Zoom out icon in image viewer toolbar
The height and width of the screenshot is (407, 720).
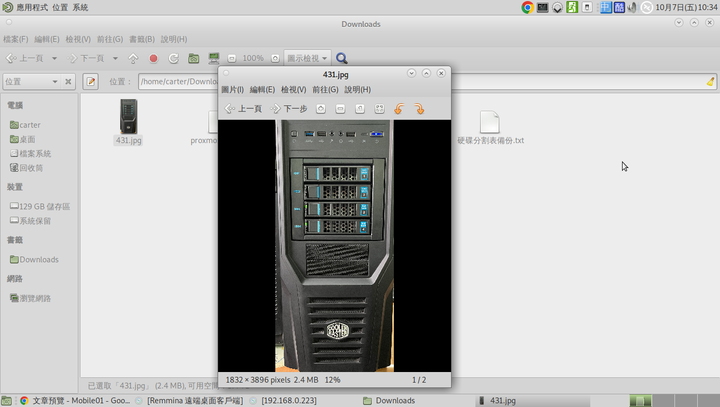tap(340, 109)
